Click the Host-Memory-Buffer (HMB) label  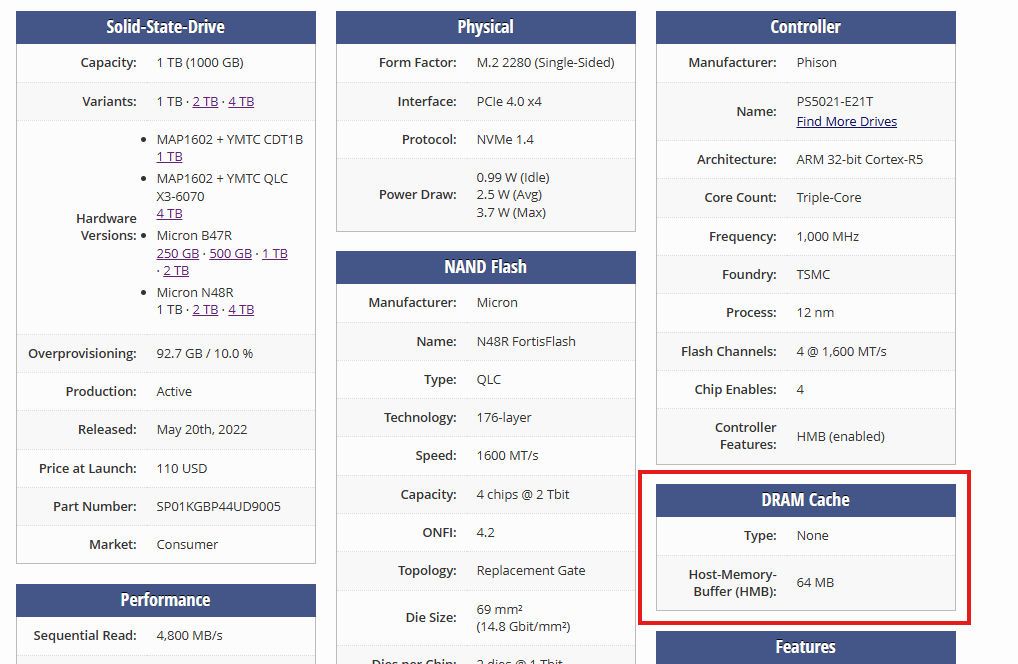click(x=732, y=583)
